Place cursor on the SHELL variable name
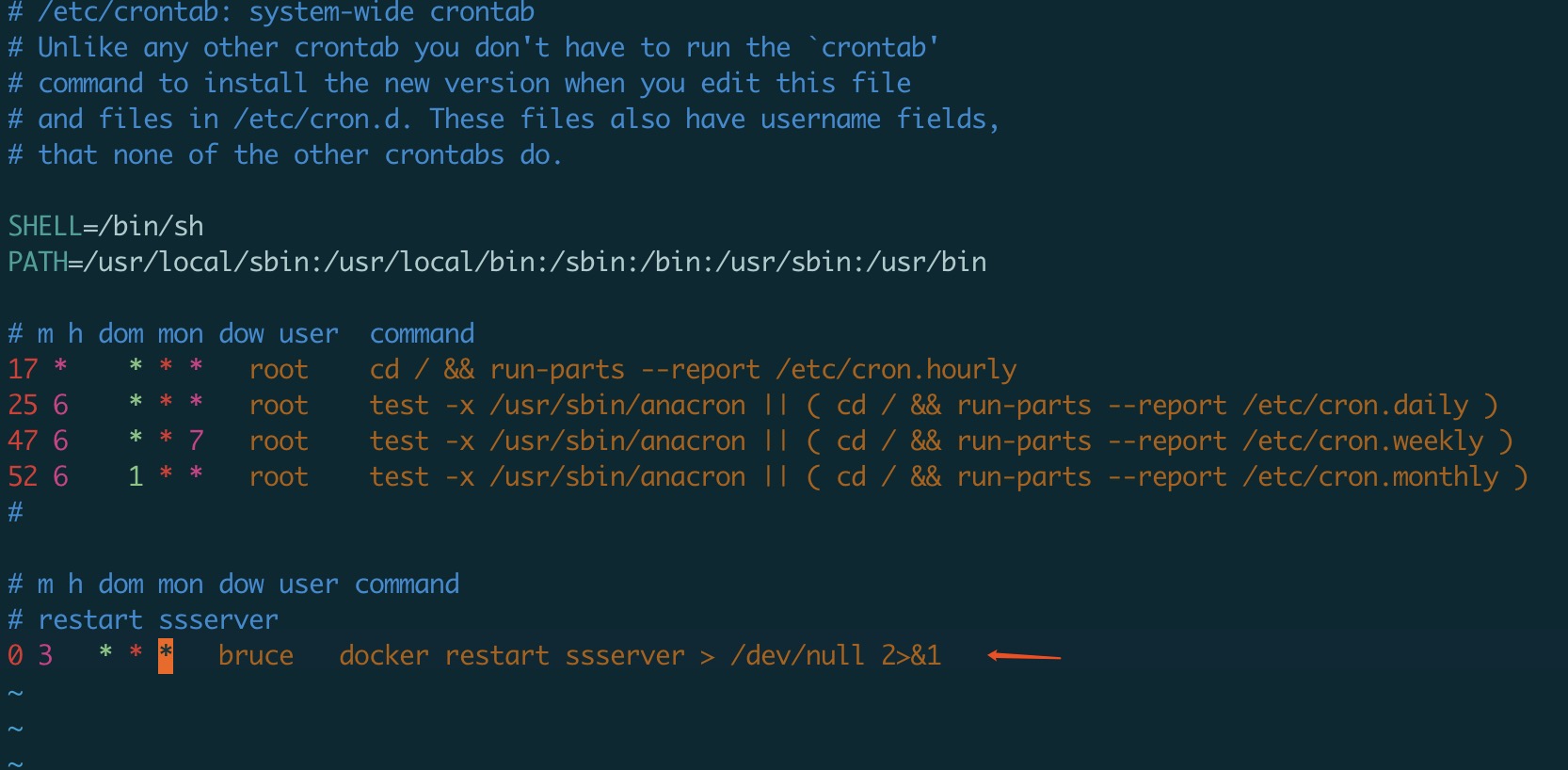Screen dimensions: 1568x770 44,227
